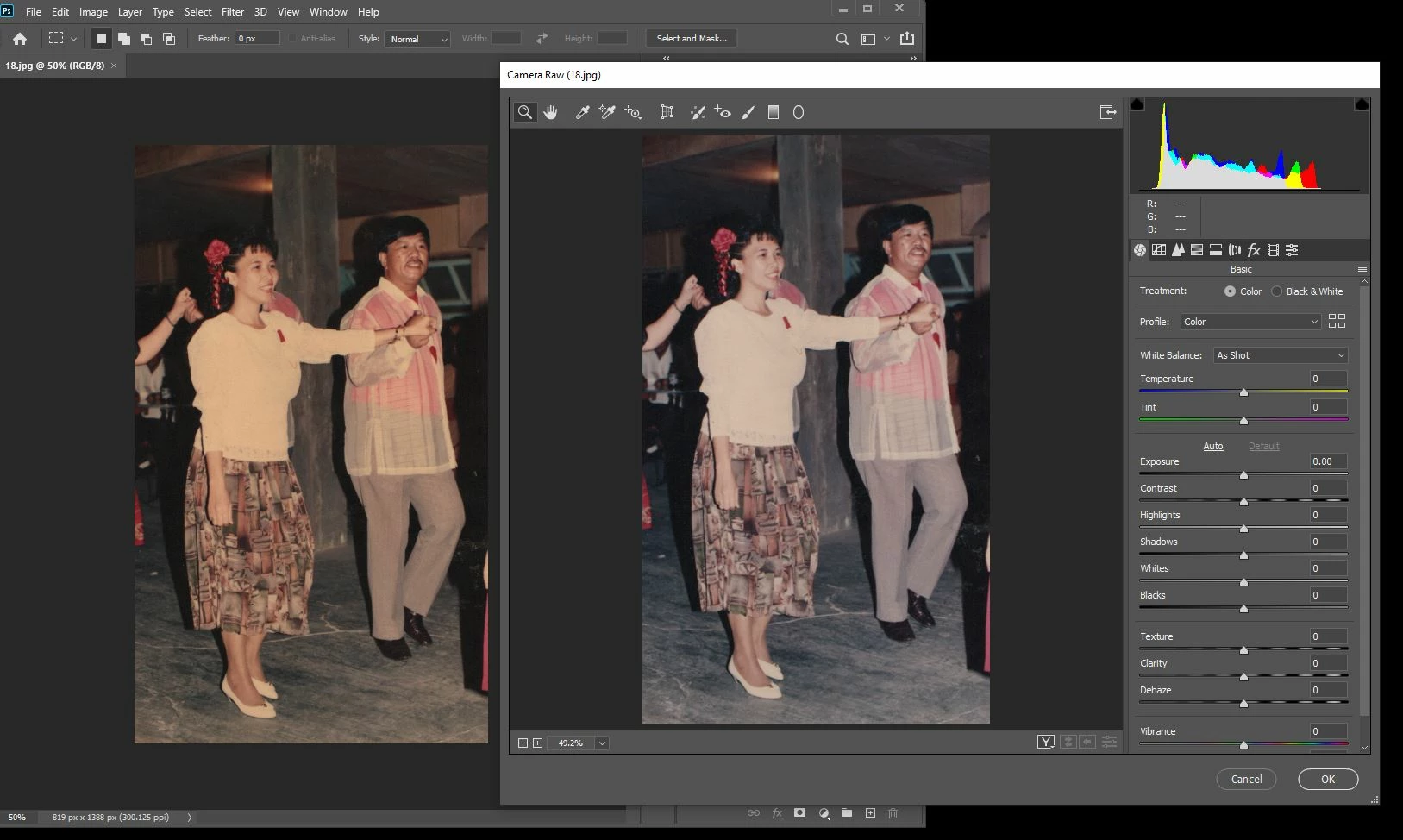Toggle between current and default panel settings
The width and height of the screenshot is (1403, 840).
[1109, 742]
